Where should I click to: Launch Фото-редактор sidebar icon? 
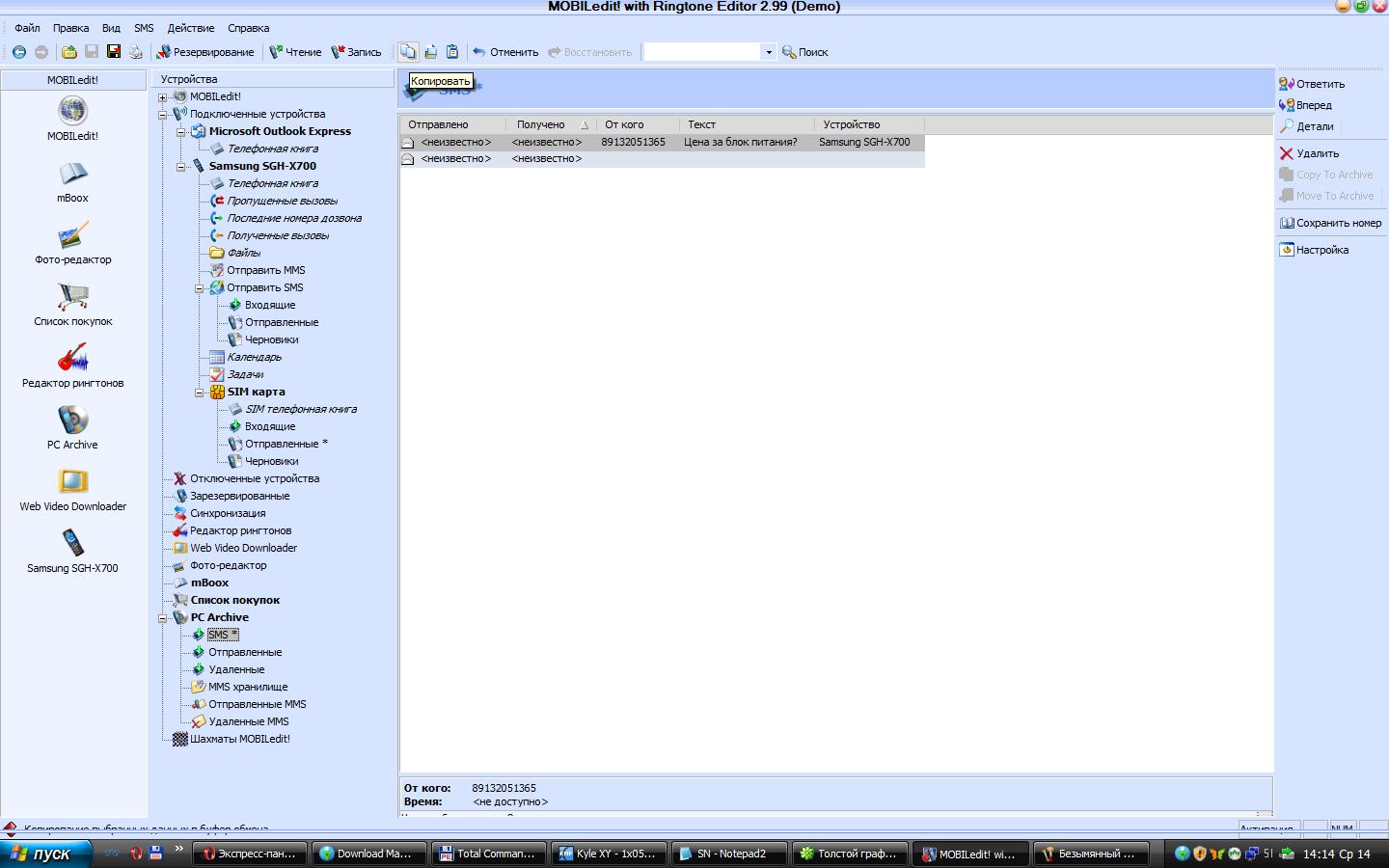point(73,235)
